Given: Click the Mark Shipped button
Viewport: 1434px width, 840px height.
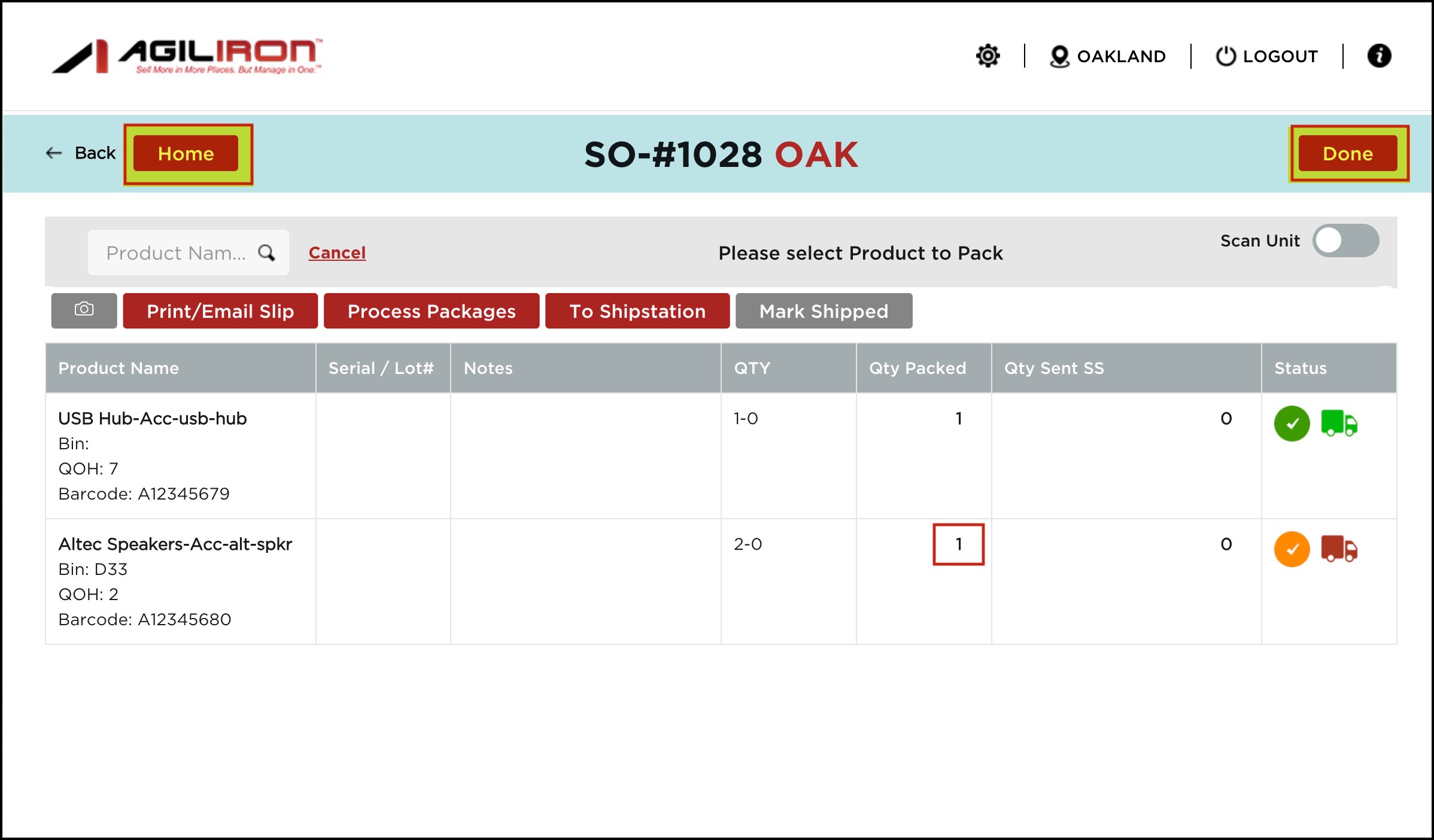Looking at the screenshot, I should point(824,311).
